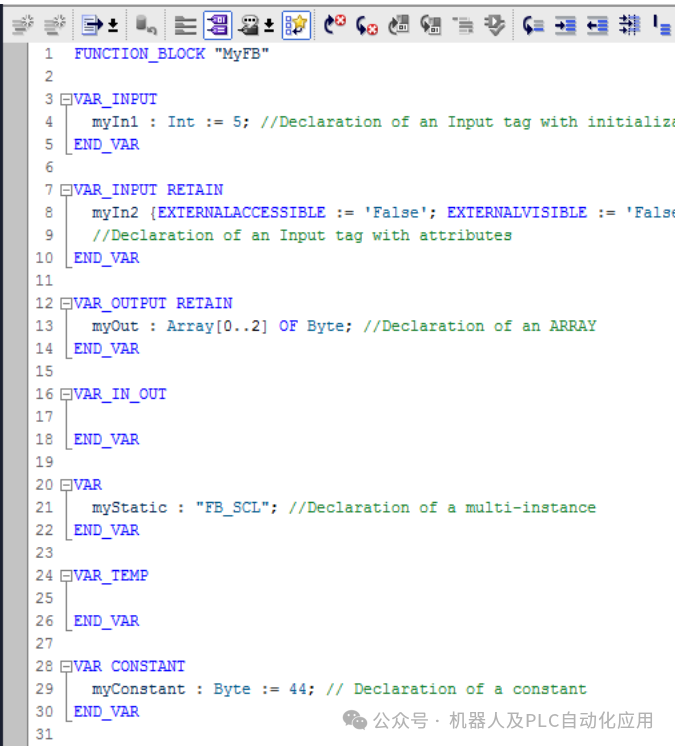Click the myConstant variable name
The image size is (675, 747).
pyautogui.click(x=138, y=689)
